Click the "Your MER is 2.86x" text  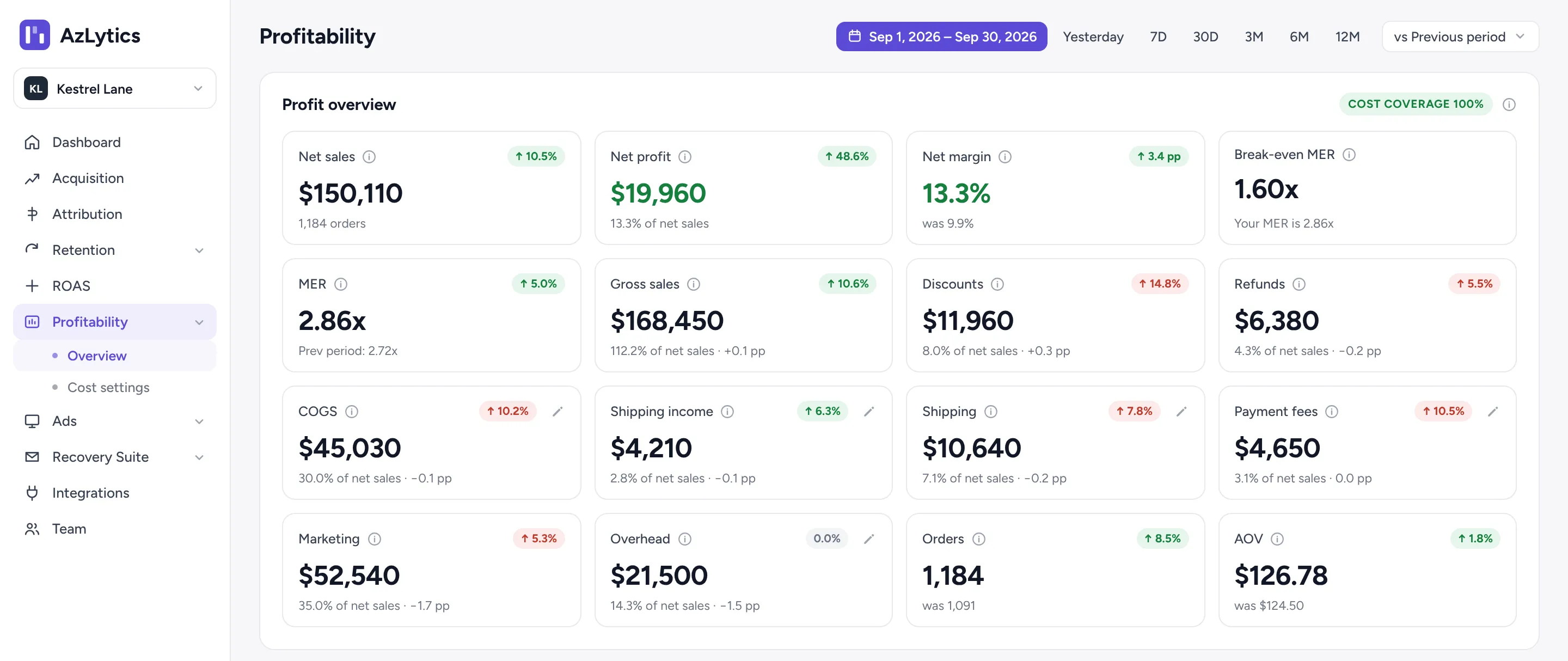coord(1283,223)
